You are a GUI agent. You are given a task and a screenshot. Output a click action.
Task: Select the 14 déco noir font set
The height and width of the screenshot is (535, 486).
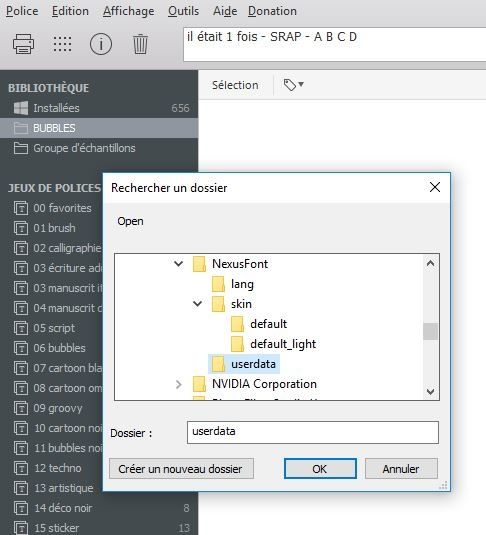pyautogui.click(x=99, y=508)
